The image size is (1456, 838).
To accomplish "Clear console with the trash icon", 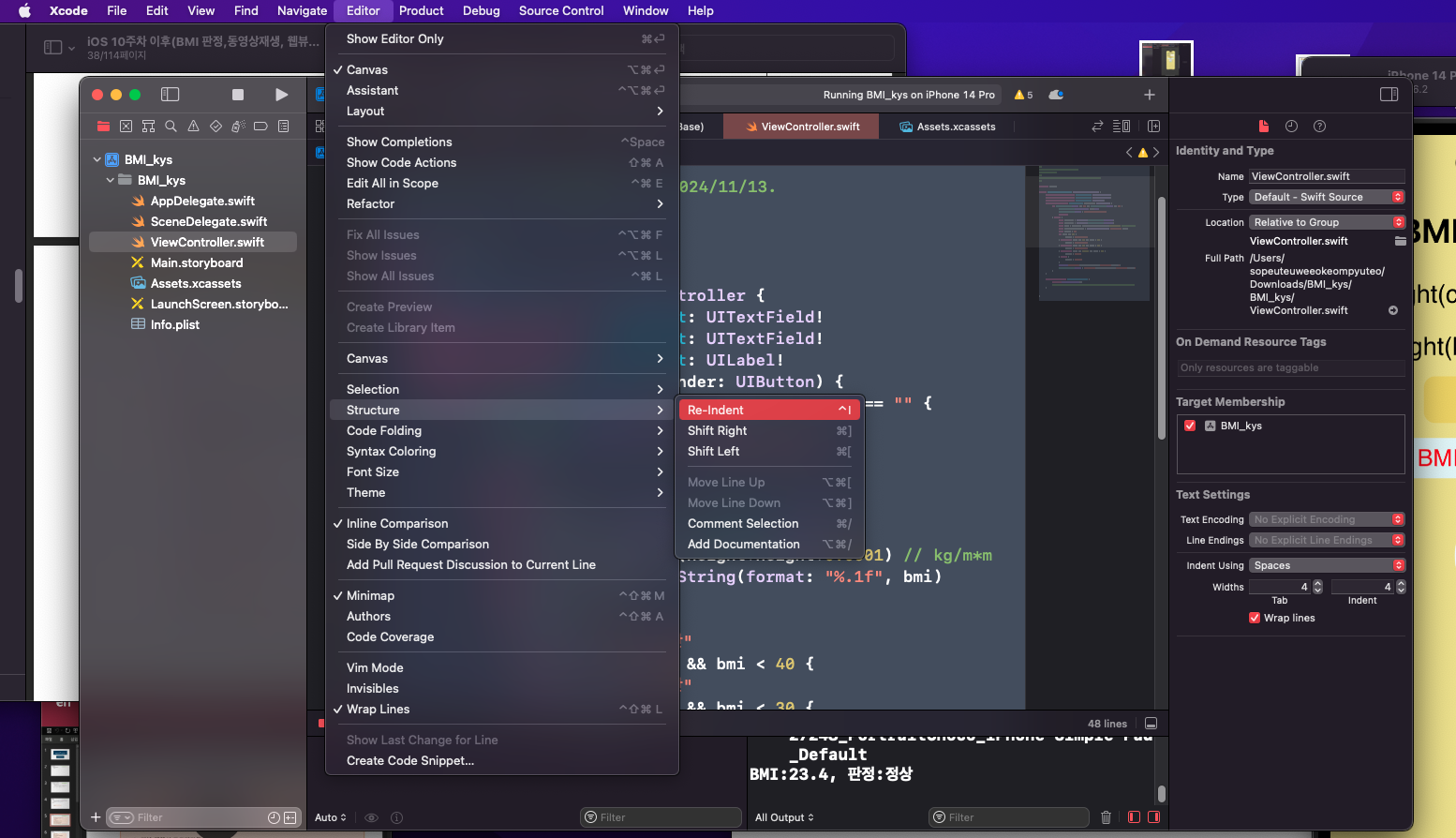I will tap(1106, 817).
